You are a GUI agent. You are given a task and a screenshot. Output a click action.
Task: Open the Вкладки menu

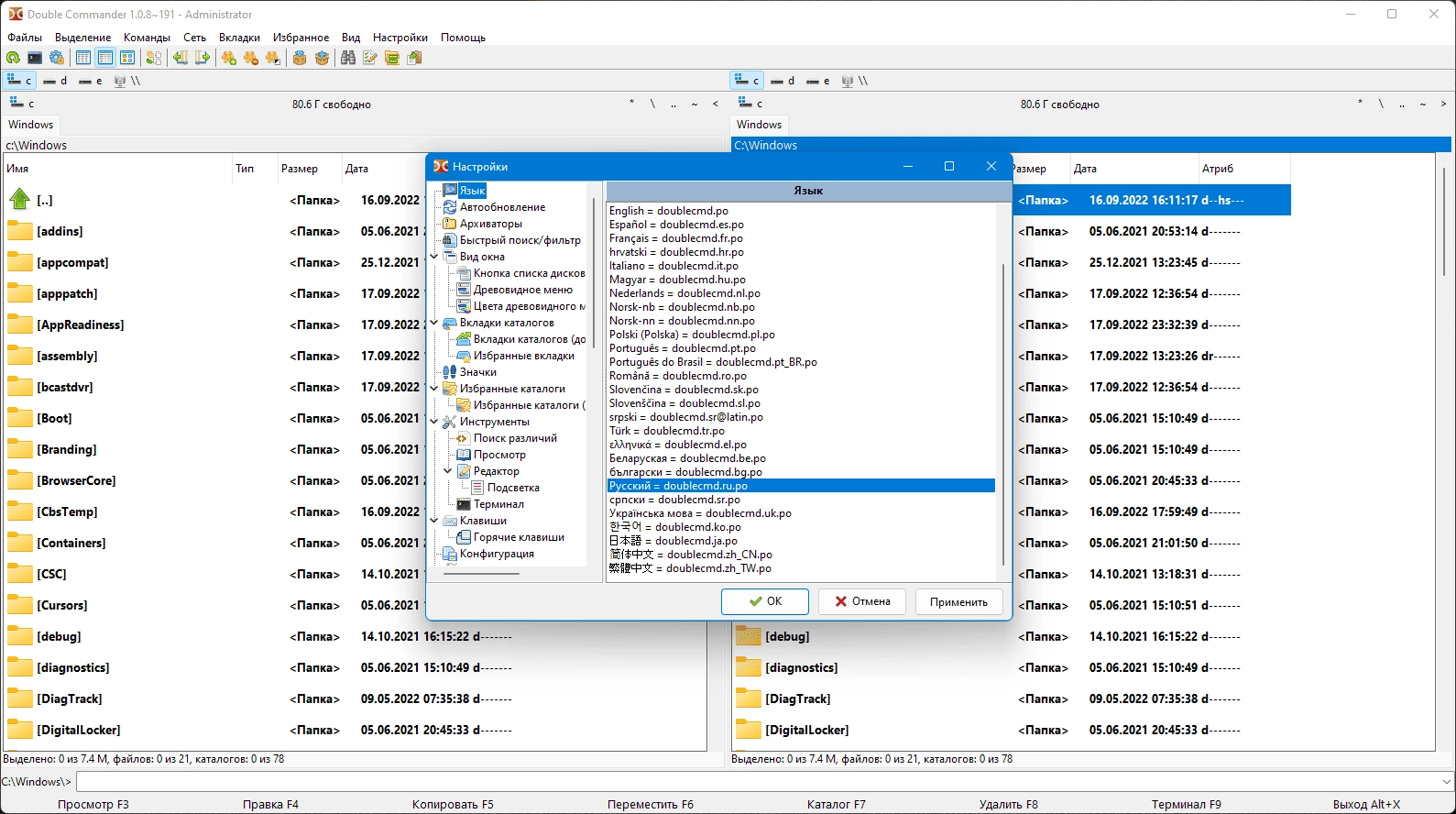239,38
